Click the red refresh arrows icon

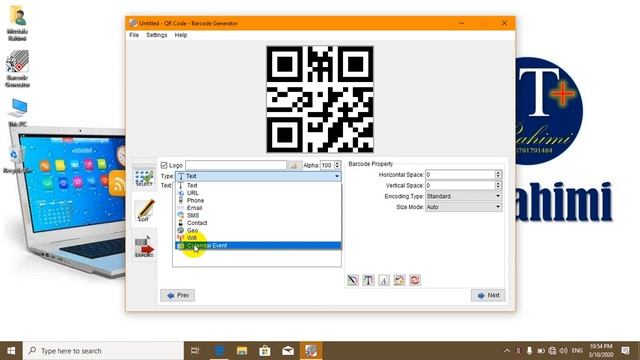pos(415,280)
